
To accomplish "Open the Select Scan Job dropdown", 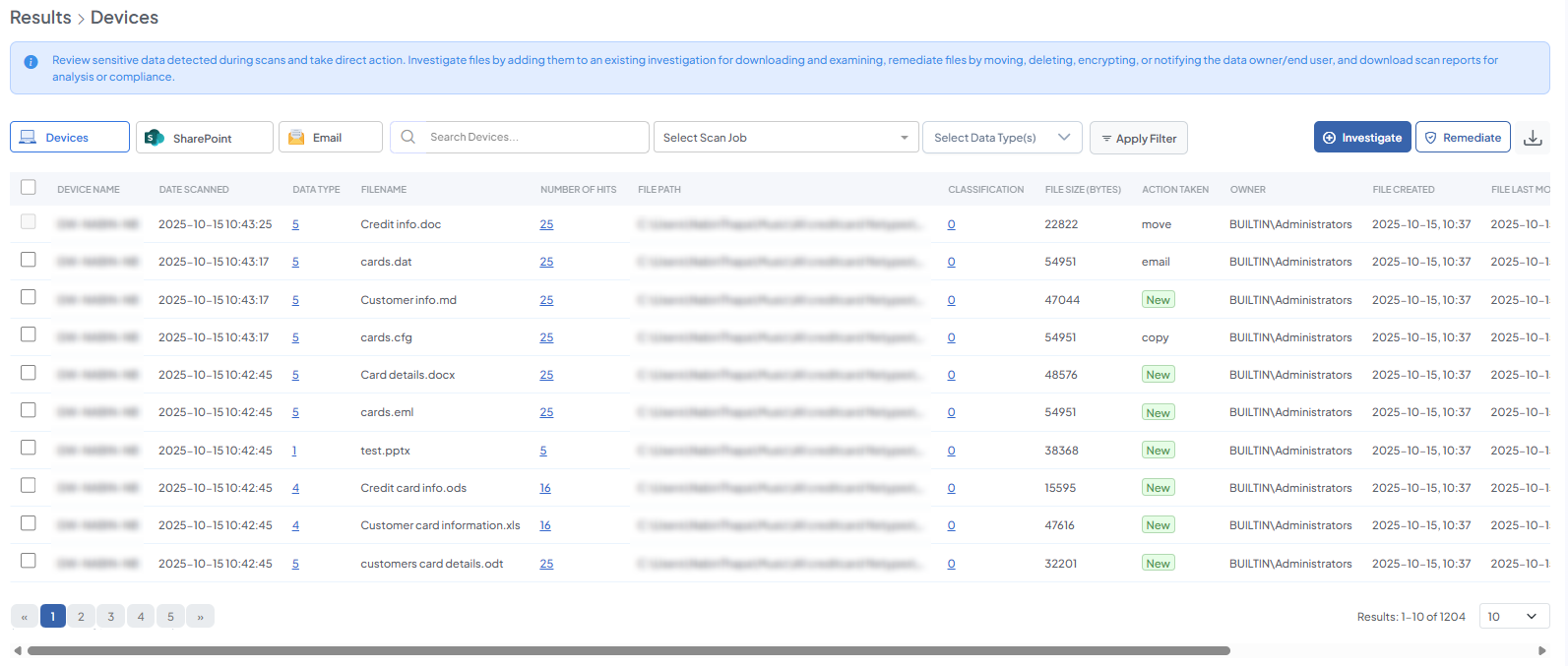I will [785, 138].
